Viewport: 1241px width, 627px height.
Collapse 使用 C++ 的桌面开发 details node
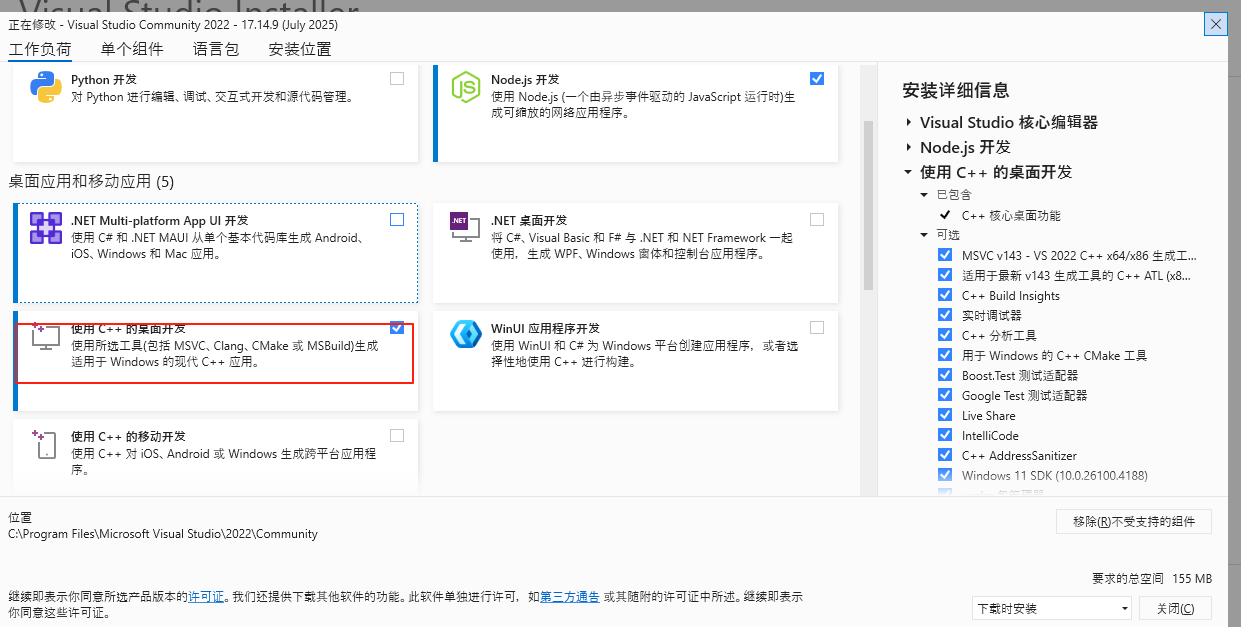tap(908, 172)
